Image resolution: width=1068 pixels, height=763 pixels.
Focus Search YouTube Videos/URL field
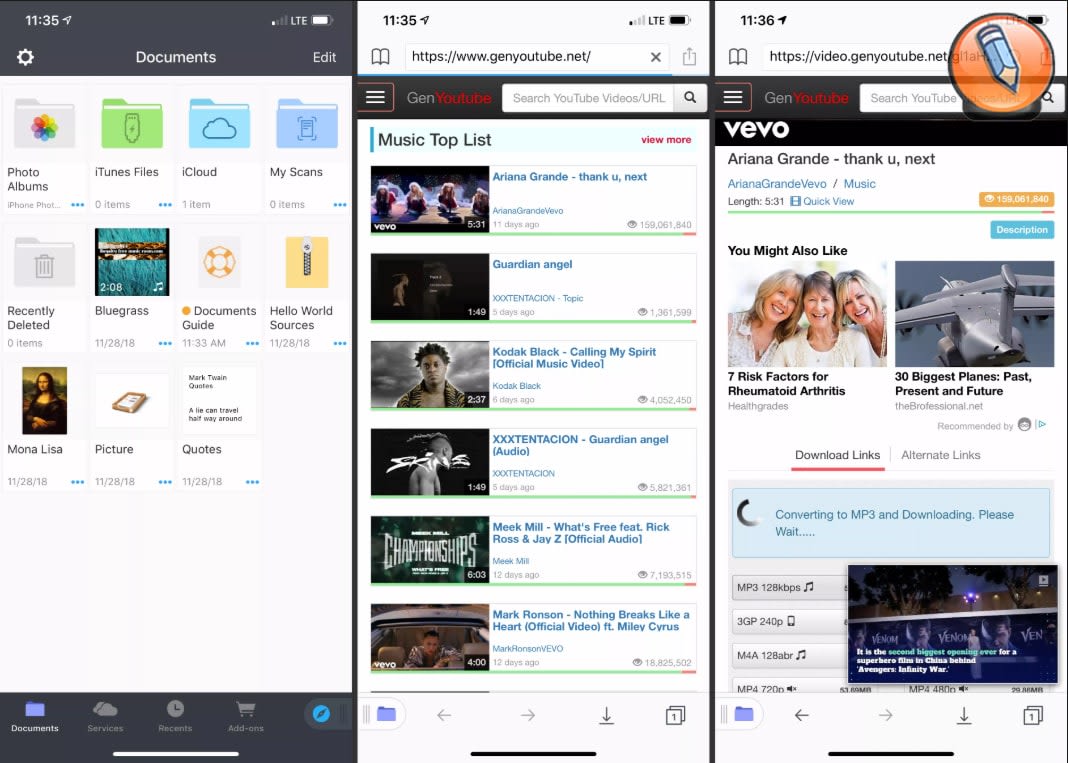(x=588, y=98)
